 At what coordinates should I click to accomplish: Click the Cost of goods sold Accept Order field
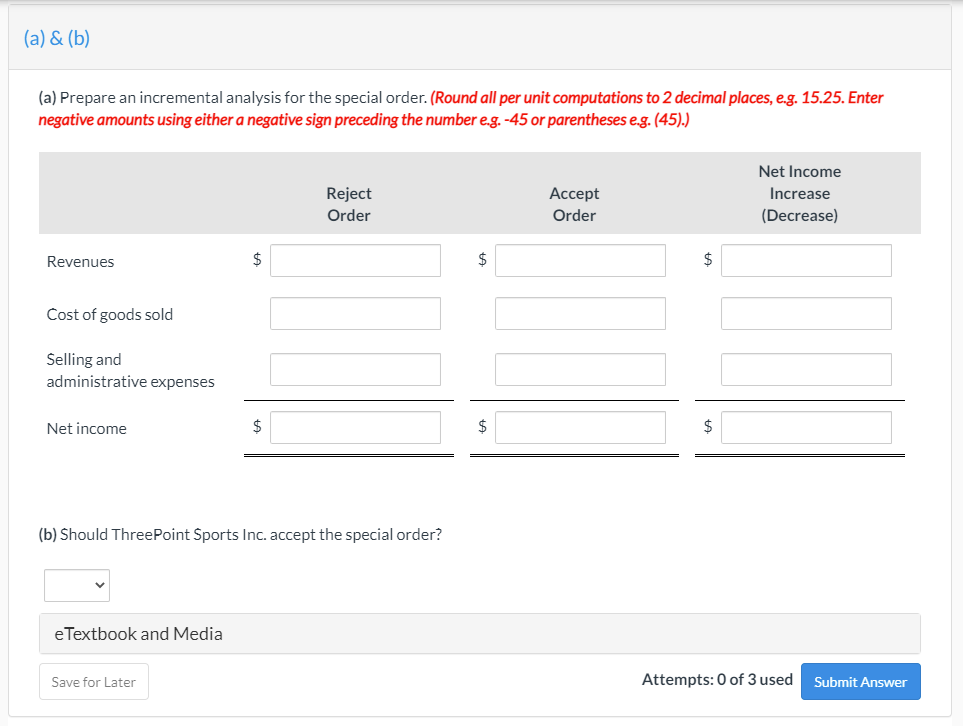[x=580, y=313]
